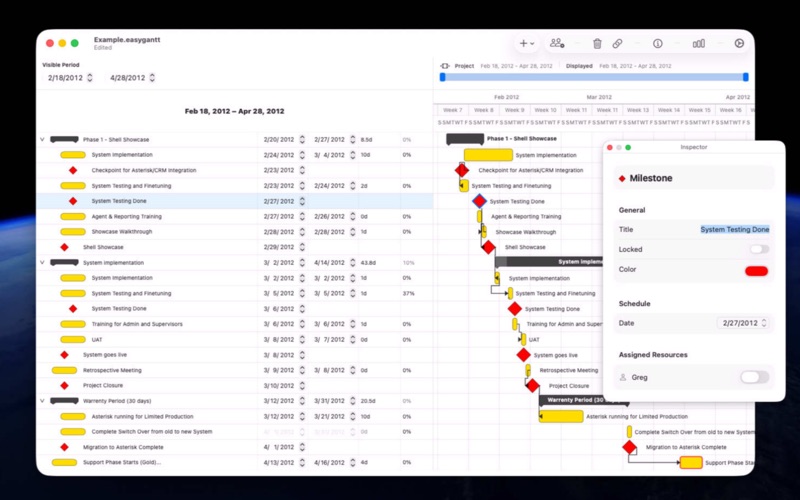Click the yellow task icon of Showcase Walkthrough row
Screen dimensions: 800x500
coord(73,232)
